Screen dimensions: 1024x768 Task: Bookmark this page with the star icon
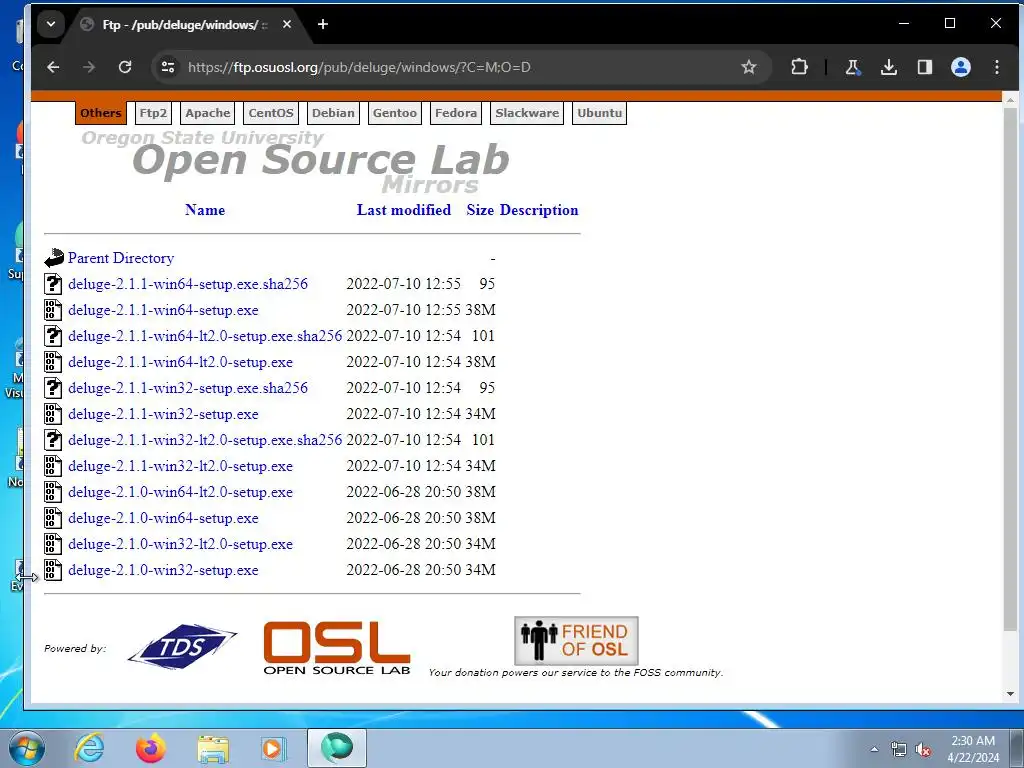tap(748, 67)
